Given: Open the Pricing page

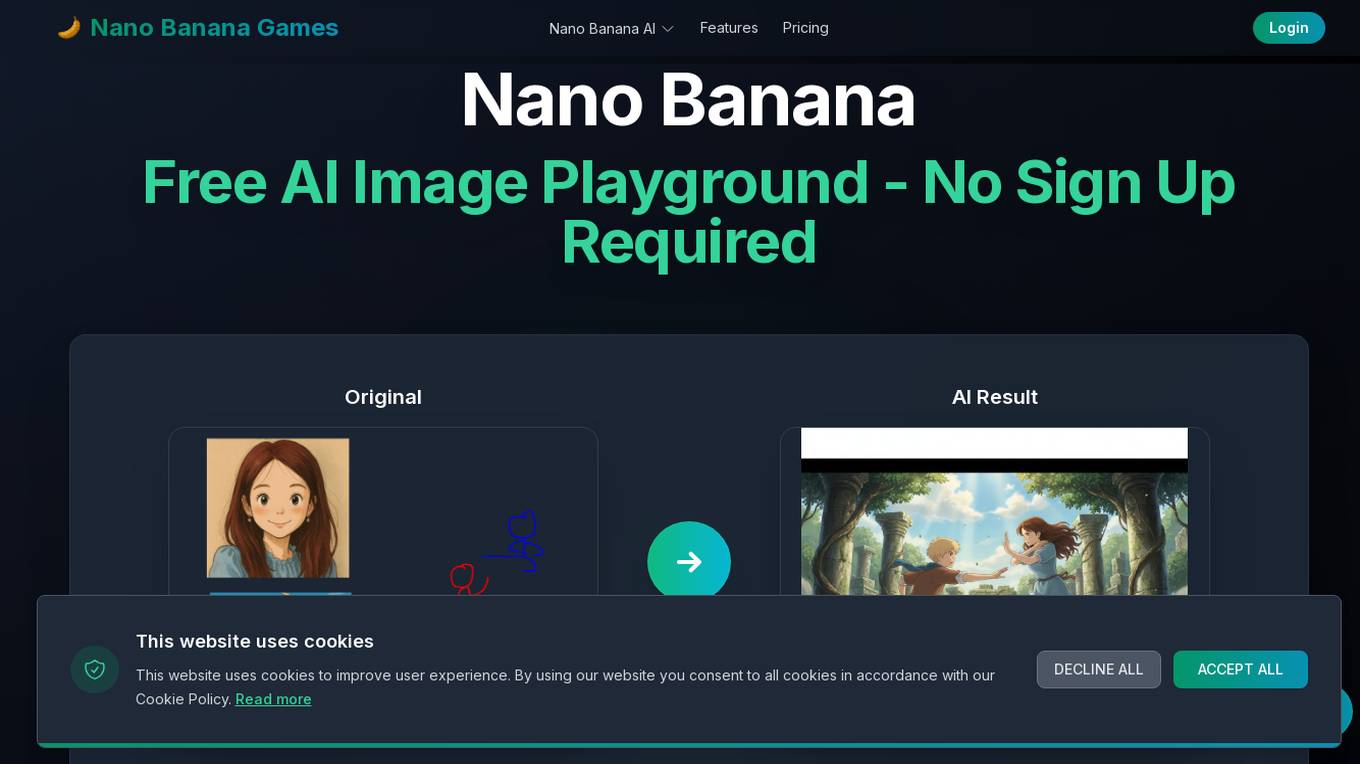Looking at the screenshot, I should [x=805, y=28].
